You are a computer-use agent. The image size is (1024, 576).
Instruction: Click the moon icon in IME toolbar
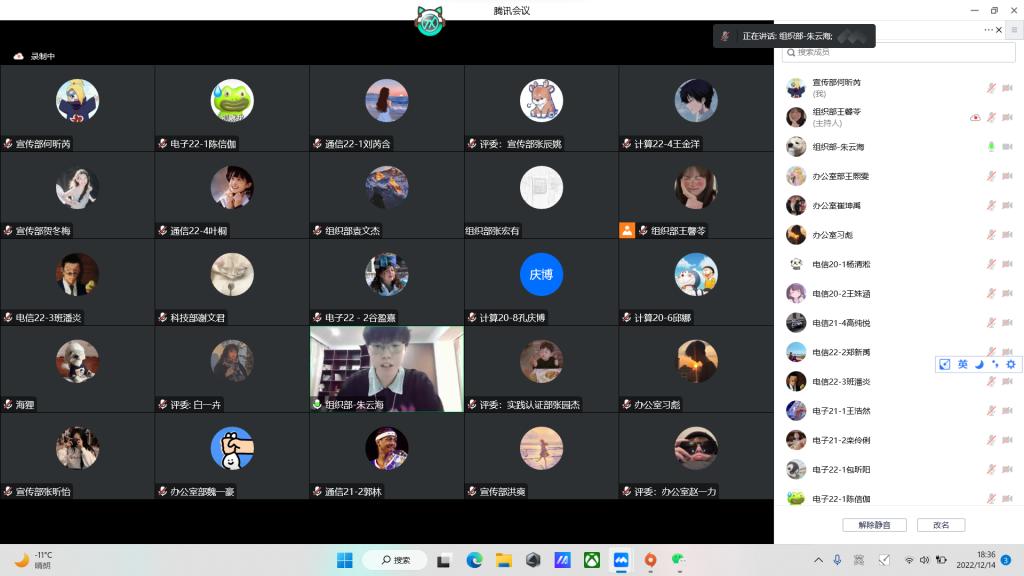coord(979,364)
